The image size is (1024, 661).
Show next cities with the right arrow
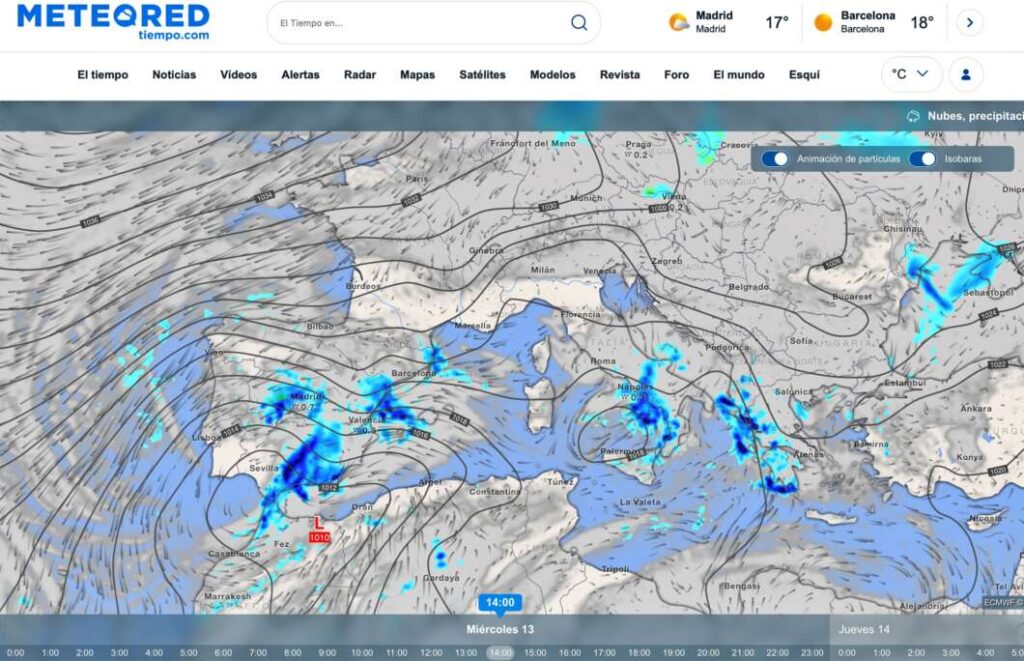pos(969,22)
